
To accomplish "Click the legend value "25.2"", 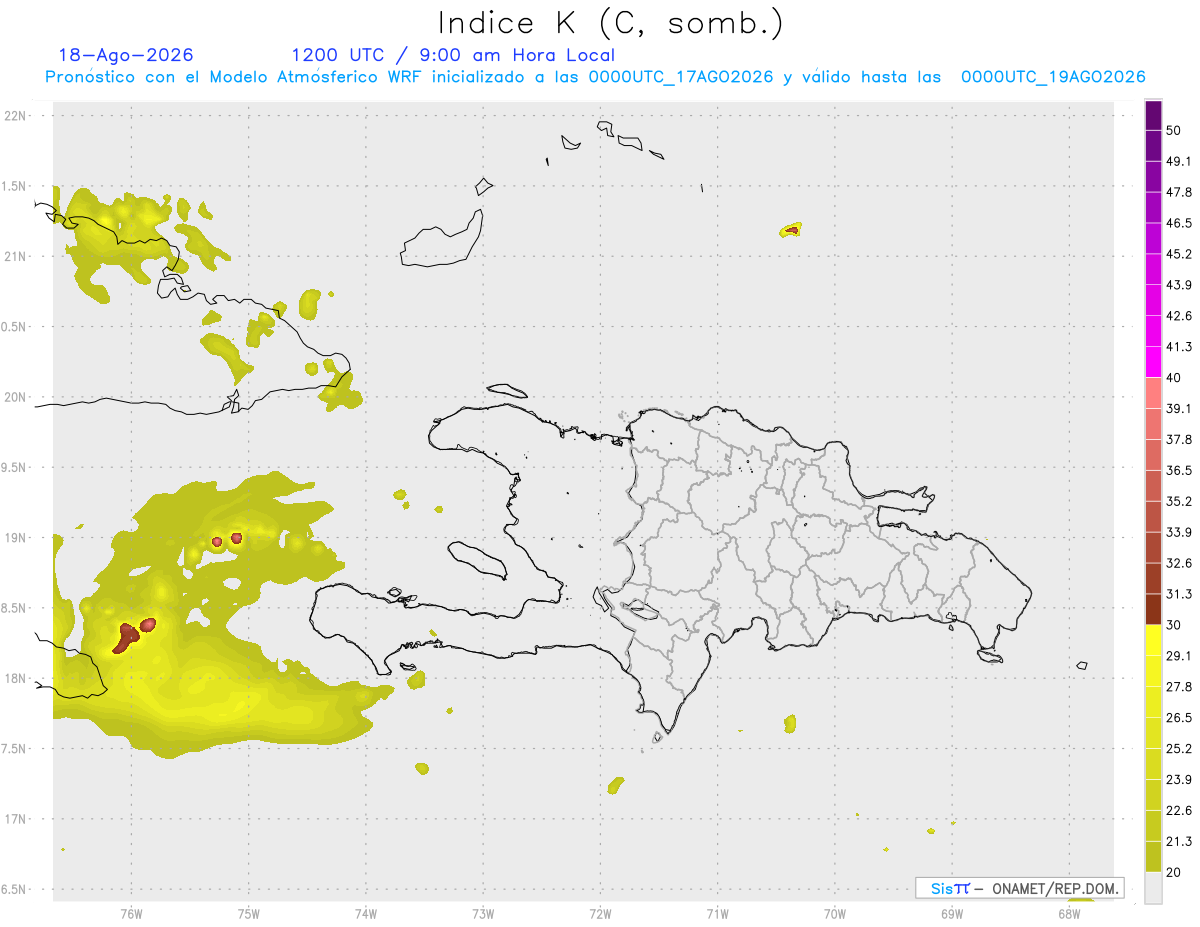I will (1179, 749).
